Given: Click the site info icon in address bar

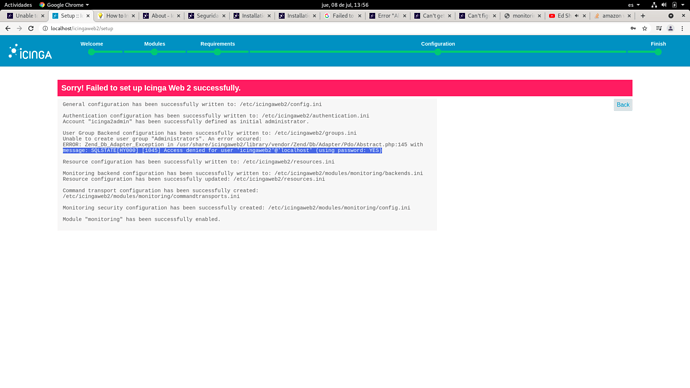Looking at the screenshot, I should 45,28.
